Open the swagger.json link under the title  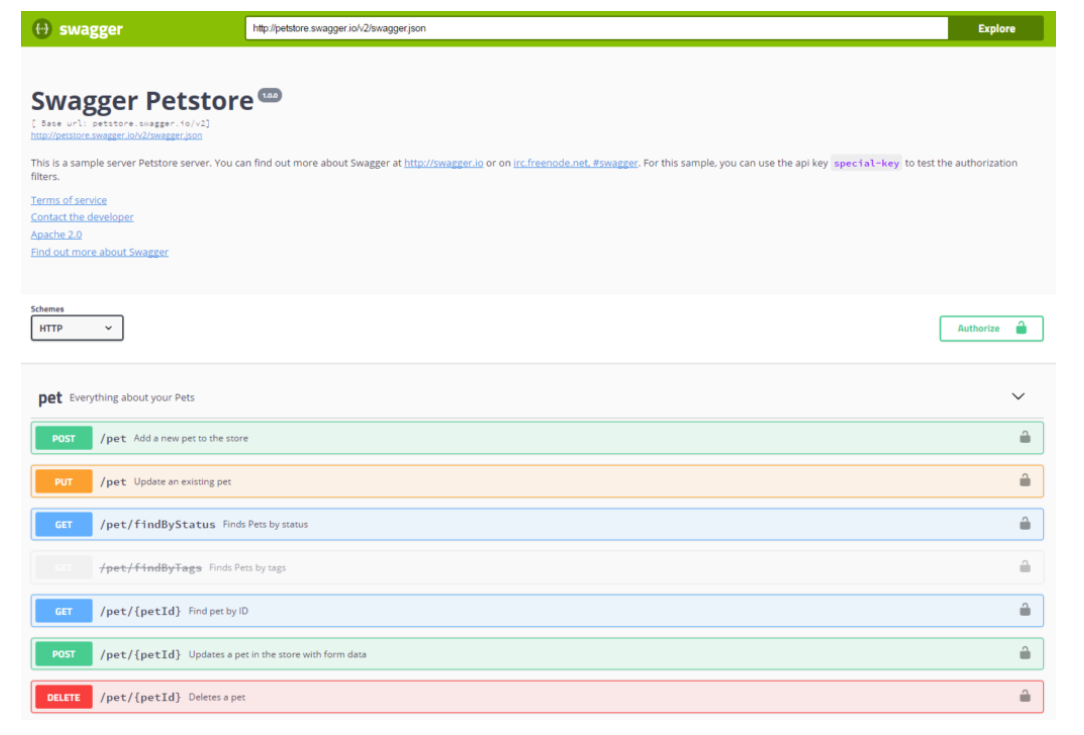click(x=116, y=136)
